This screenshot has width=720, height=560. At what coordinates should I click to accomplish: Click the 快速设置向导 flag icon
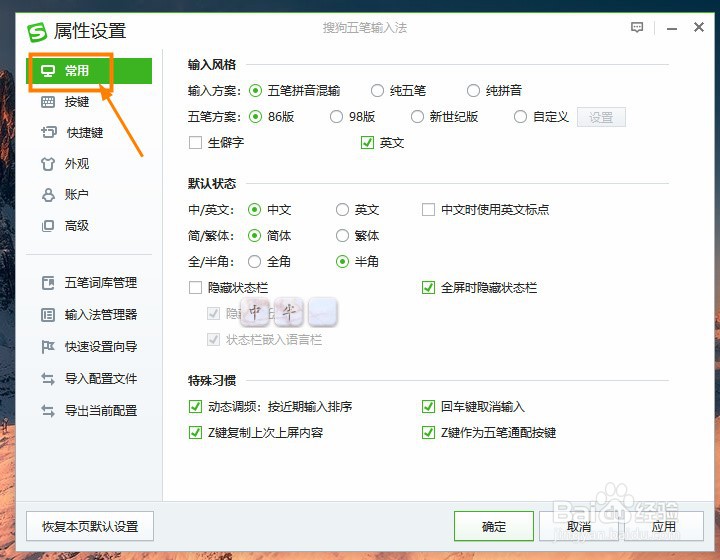[48, 347]
